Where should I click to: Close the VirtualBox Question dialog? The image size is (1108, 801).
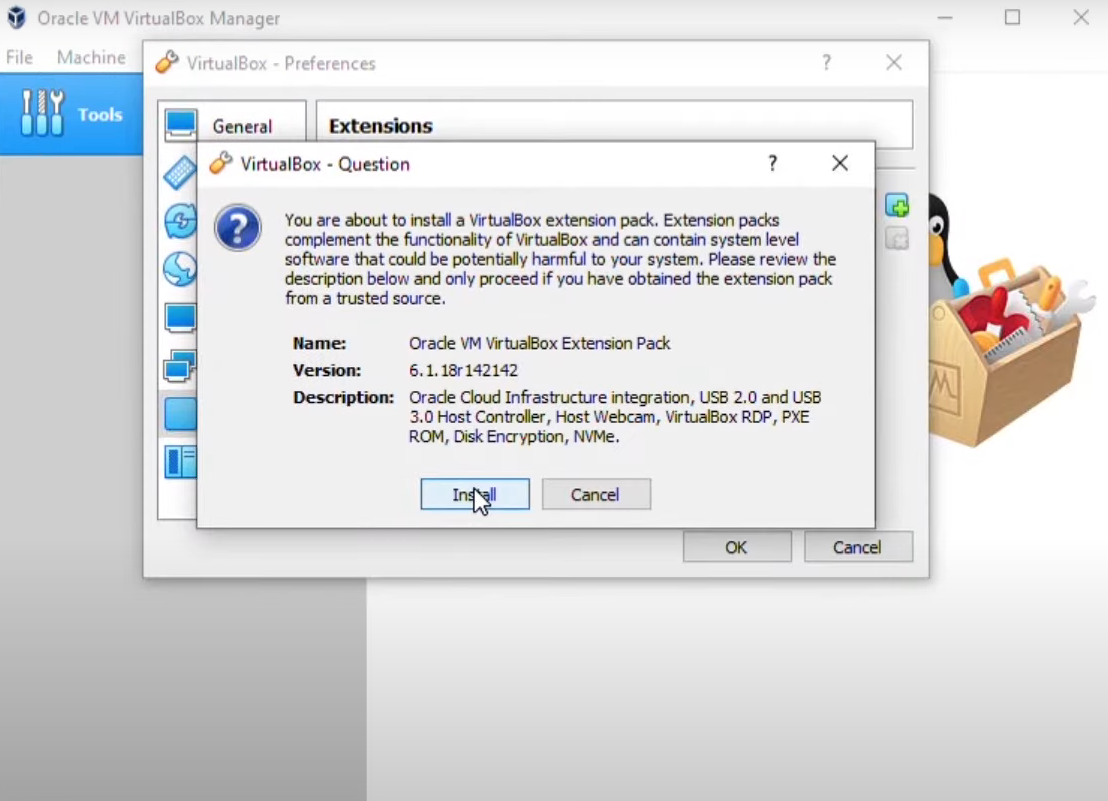(x=839, y=164)
